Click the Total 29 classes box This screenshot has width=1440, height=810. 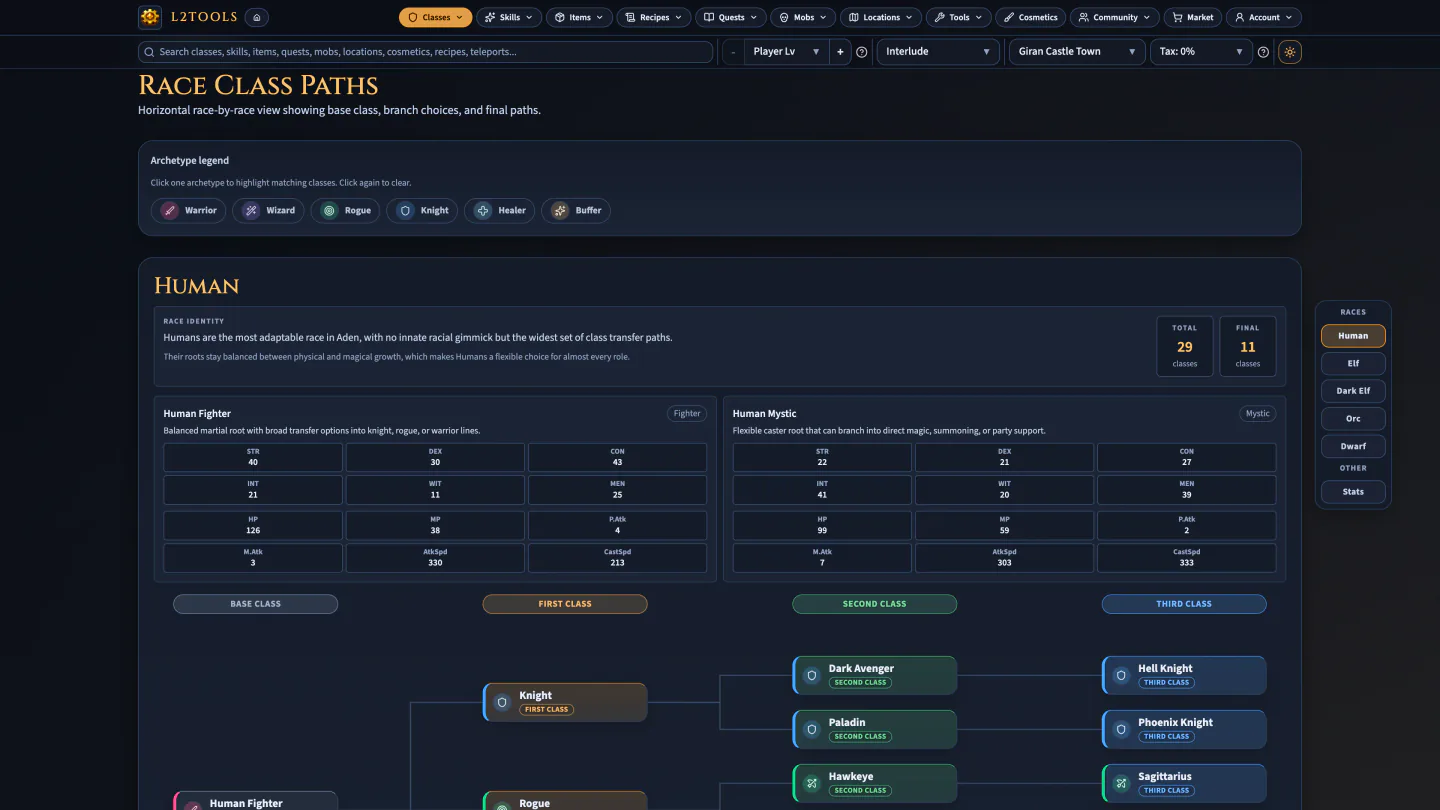[x=1185, y=347]
